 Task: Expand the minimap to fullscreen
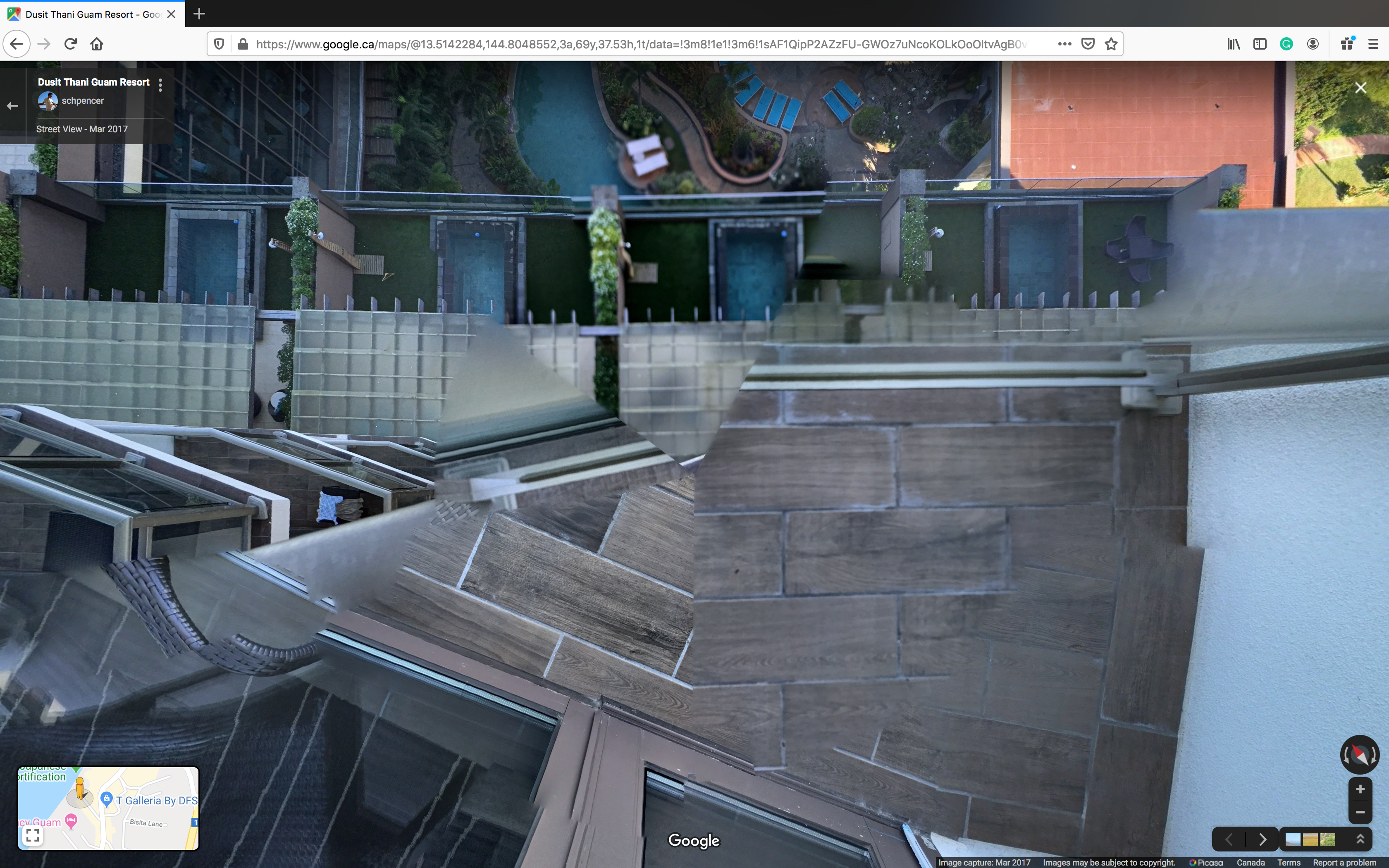tap(33, 835)
